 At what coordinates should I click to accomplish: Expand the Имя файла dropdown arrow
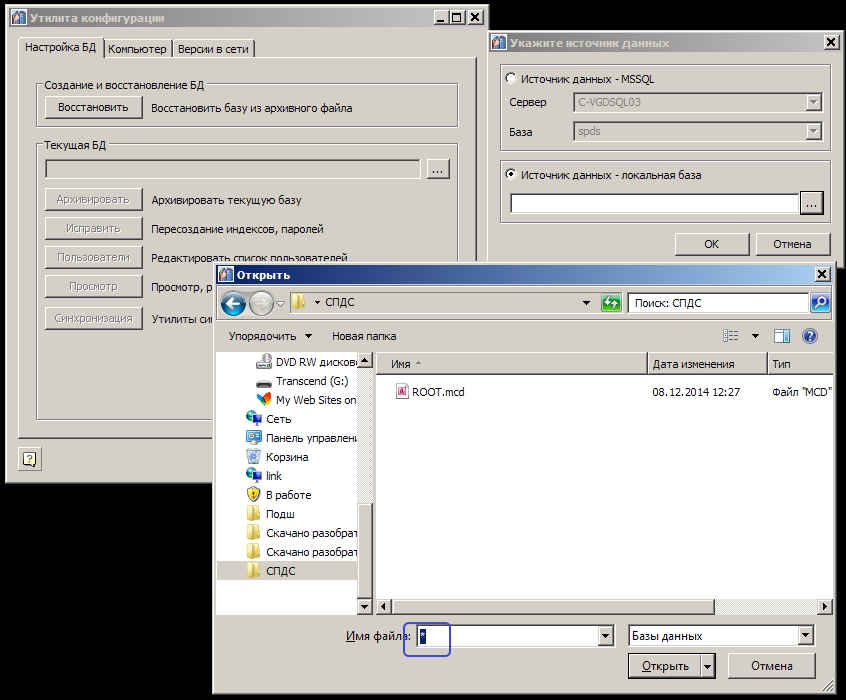click(605, 635)
